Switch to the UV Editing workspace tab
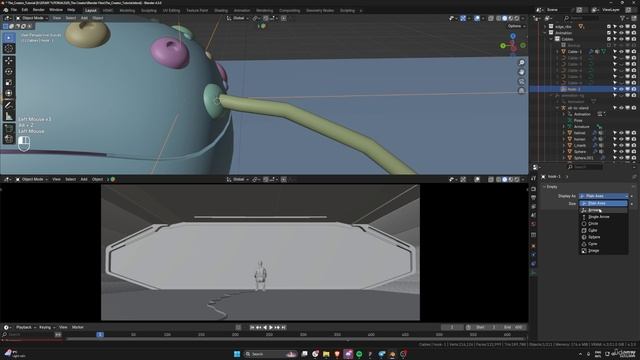This screenshot has height=360, width=640. (171, 11)
